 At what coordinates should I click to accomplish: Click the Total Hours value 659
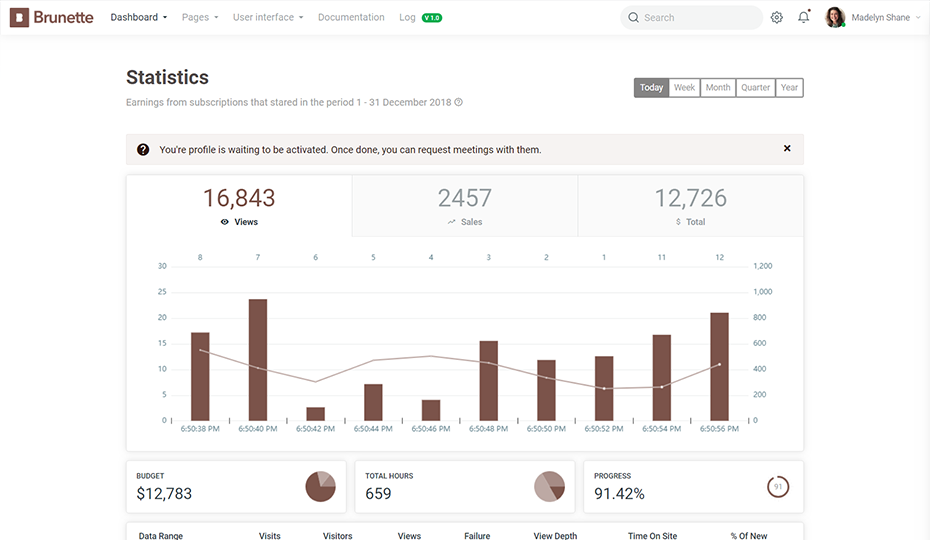[x=378, y=494]
